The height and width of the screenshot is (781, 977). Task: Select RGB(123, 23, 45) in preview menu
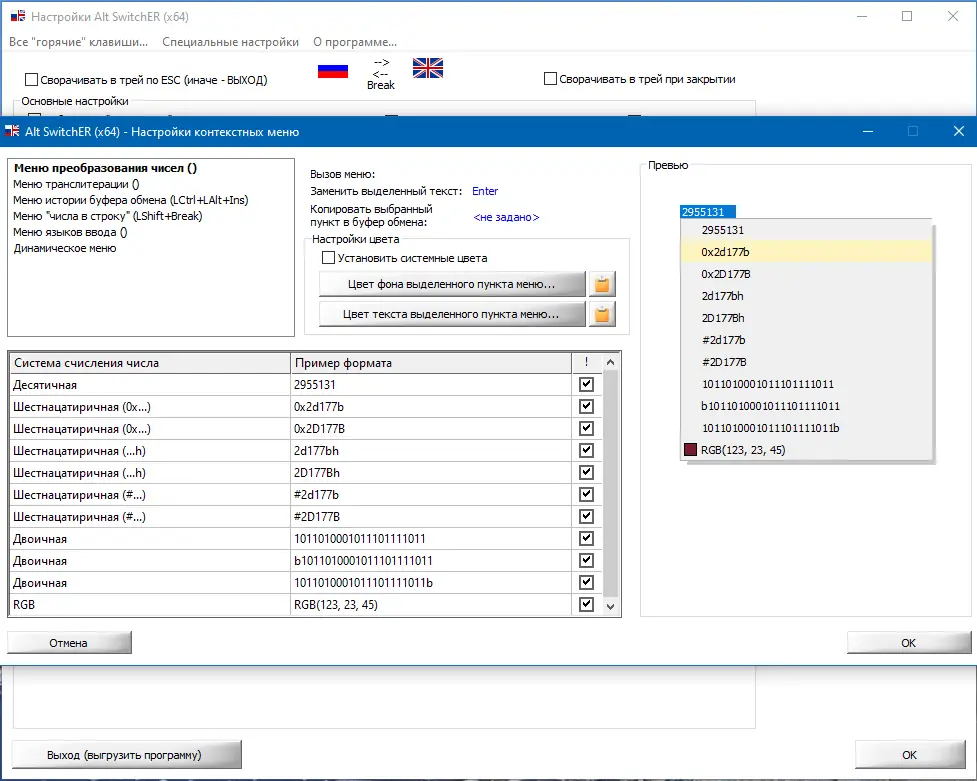[807, 450]
